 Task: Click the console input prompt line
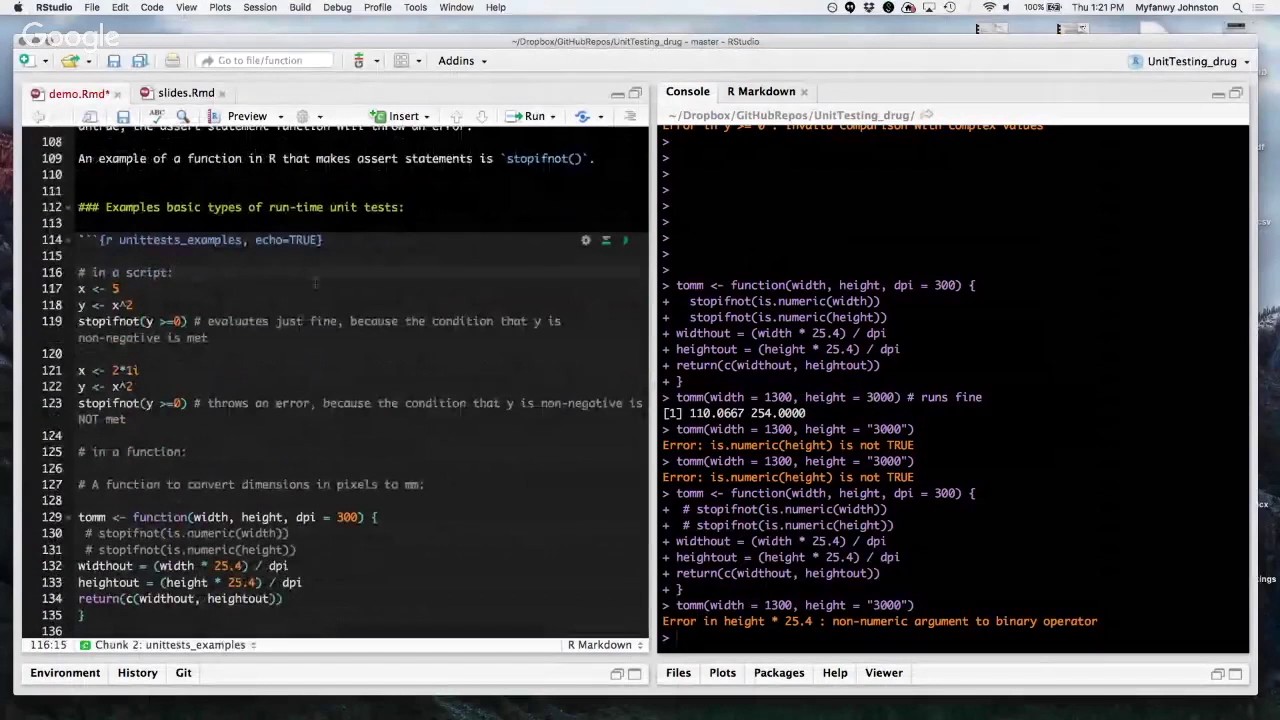pyautogui.click(x=952, y=637)
